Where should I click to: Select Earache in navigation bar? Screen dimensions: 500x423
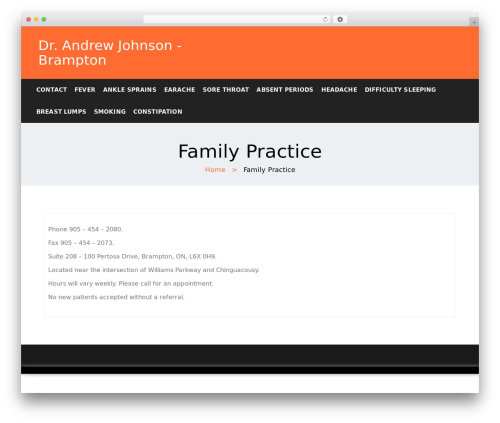[180, 90]
